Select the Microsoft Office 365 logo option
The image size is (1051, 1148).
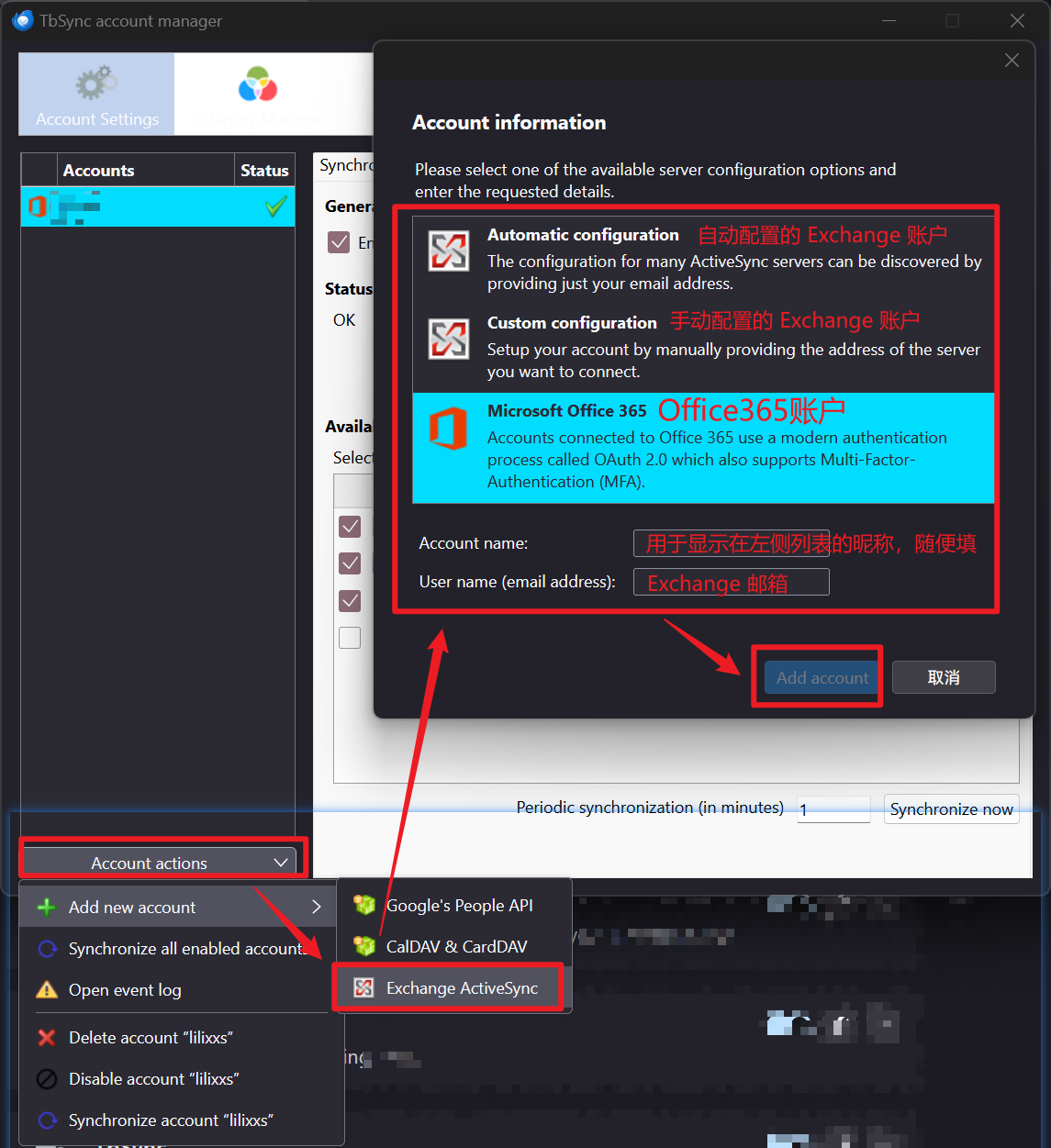click(448, 429)
